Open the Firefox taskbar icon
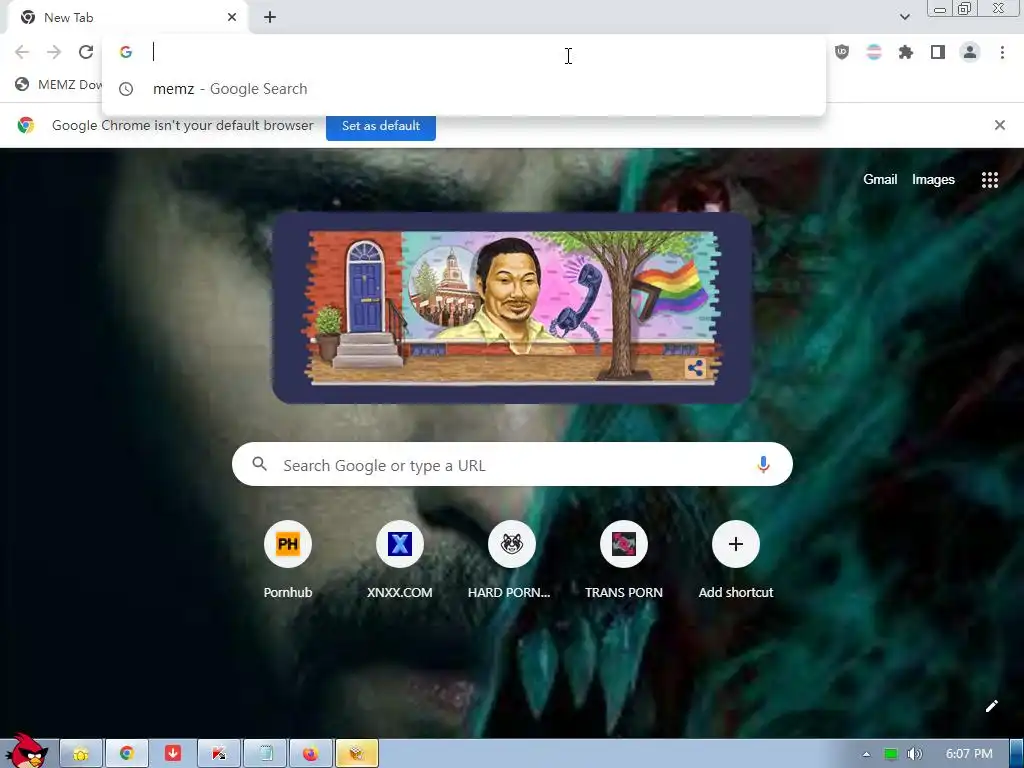This screenshot has width=1024, height=768. 310,754
